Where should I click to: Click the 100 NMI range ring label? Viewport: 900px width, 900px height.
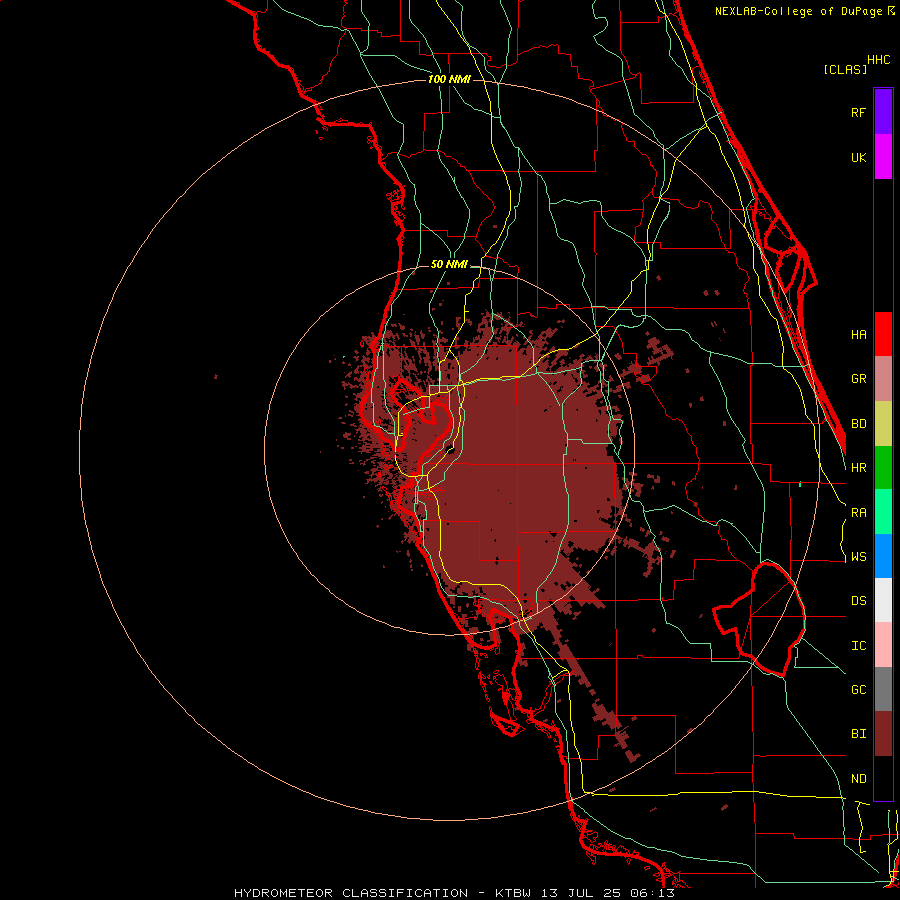449,79
